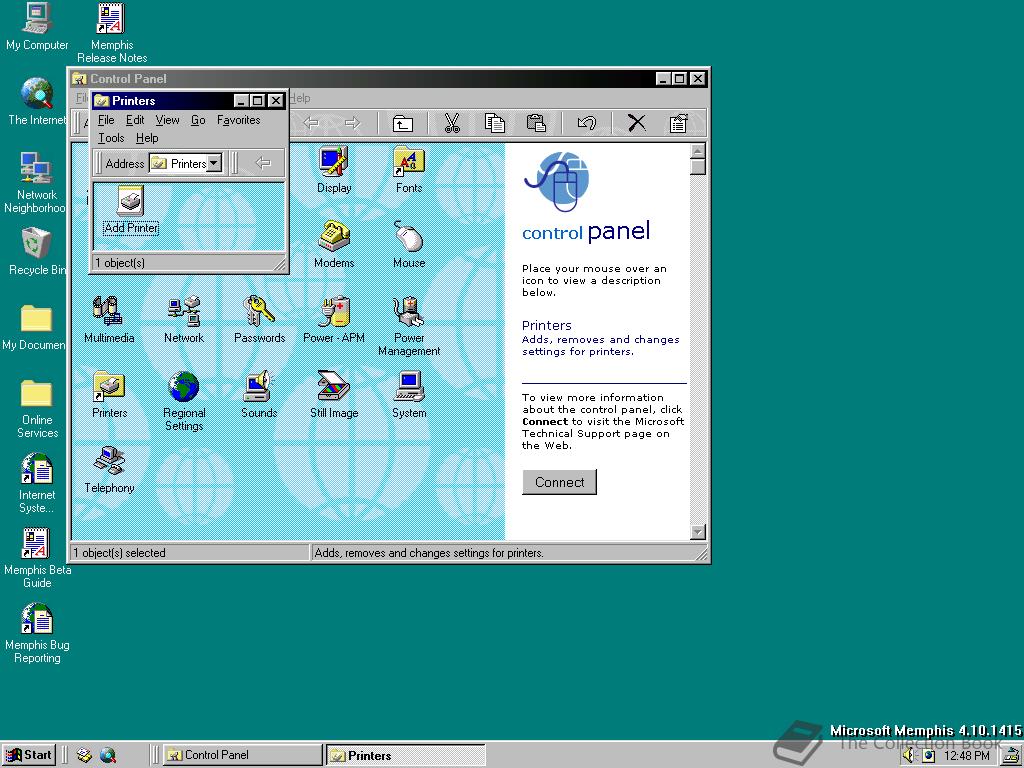This screenshot has width=1024, height=768.
Task: Select The Internet desktop icon
Action: coord(37,101)
